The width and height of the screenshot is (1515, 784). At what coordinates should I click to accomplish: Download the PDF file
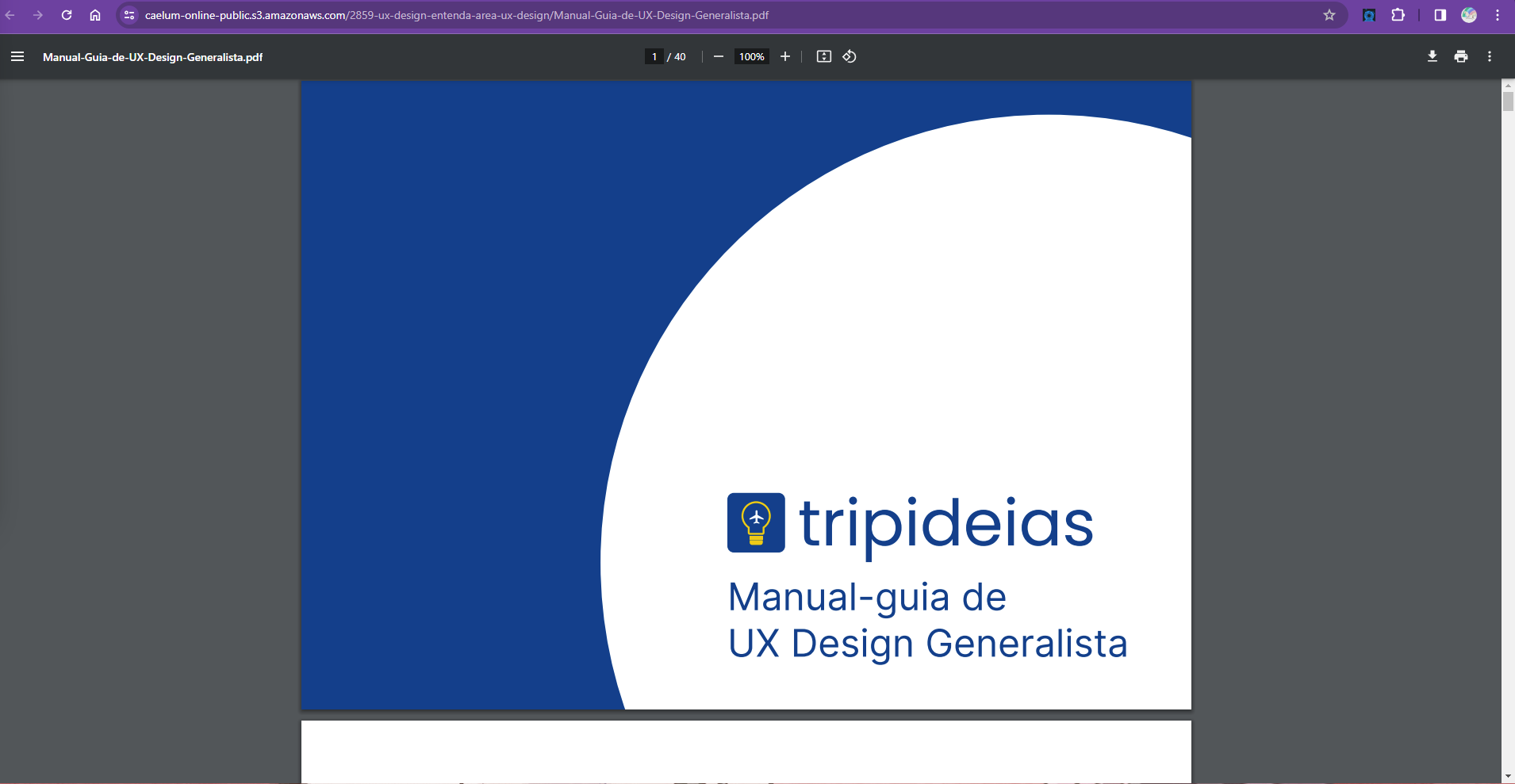tap(1433, 56)
